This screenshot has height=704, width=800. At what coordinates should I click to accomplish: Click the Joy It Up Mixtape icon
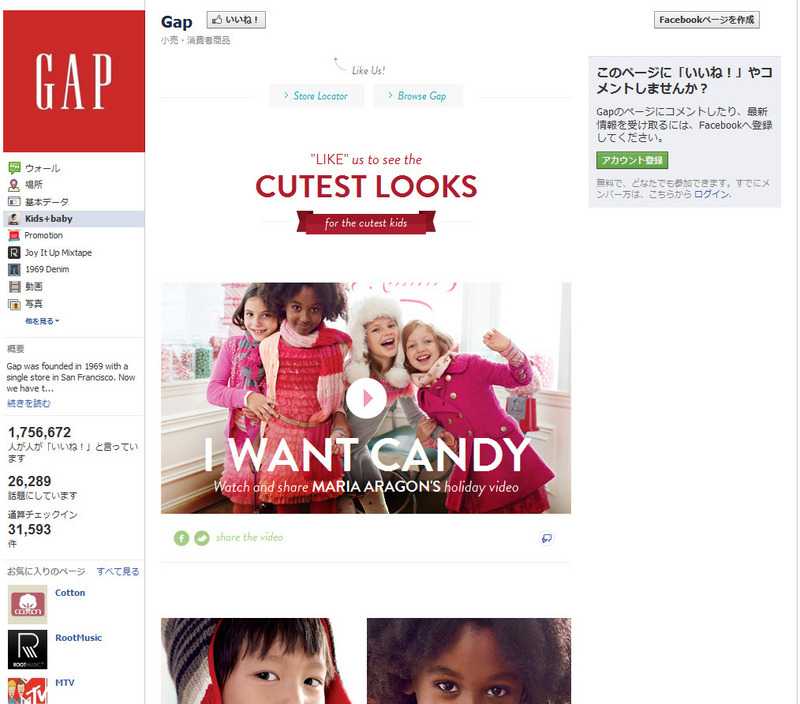pyautogui.click(x=14, y=253)
